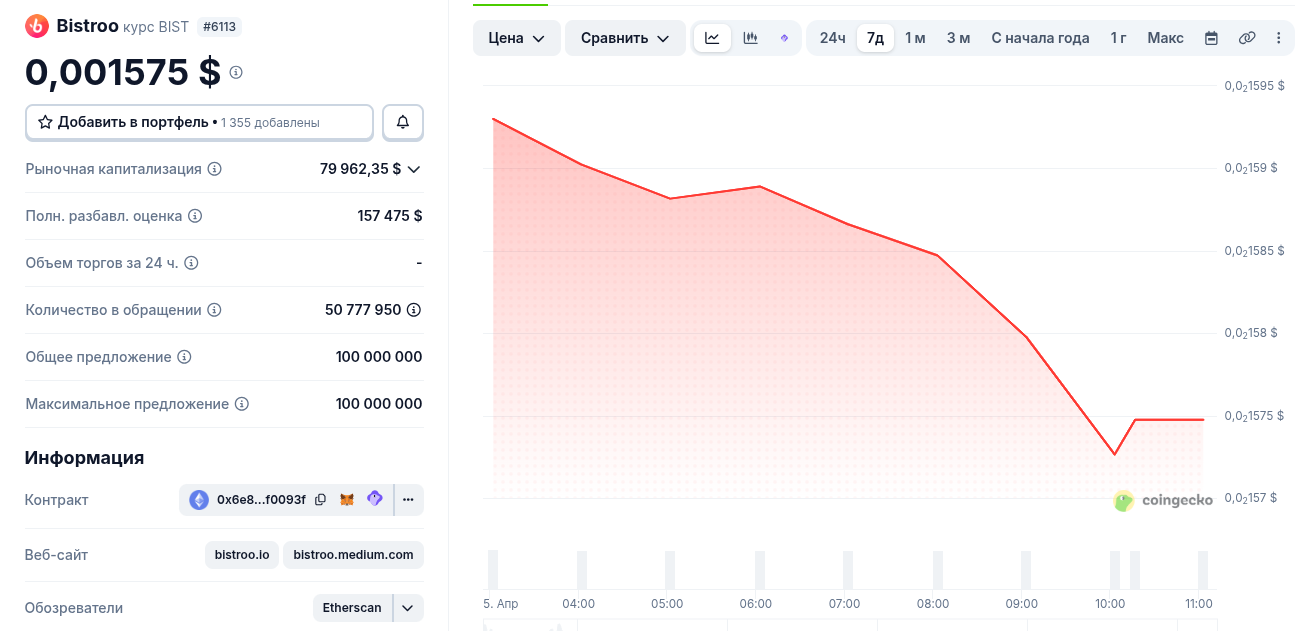Click the Информация section heading
The width and height of the screenshot is (1310, 631).
[84, 458]
